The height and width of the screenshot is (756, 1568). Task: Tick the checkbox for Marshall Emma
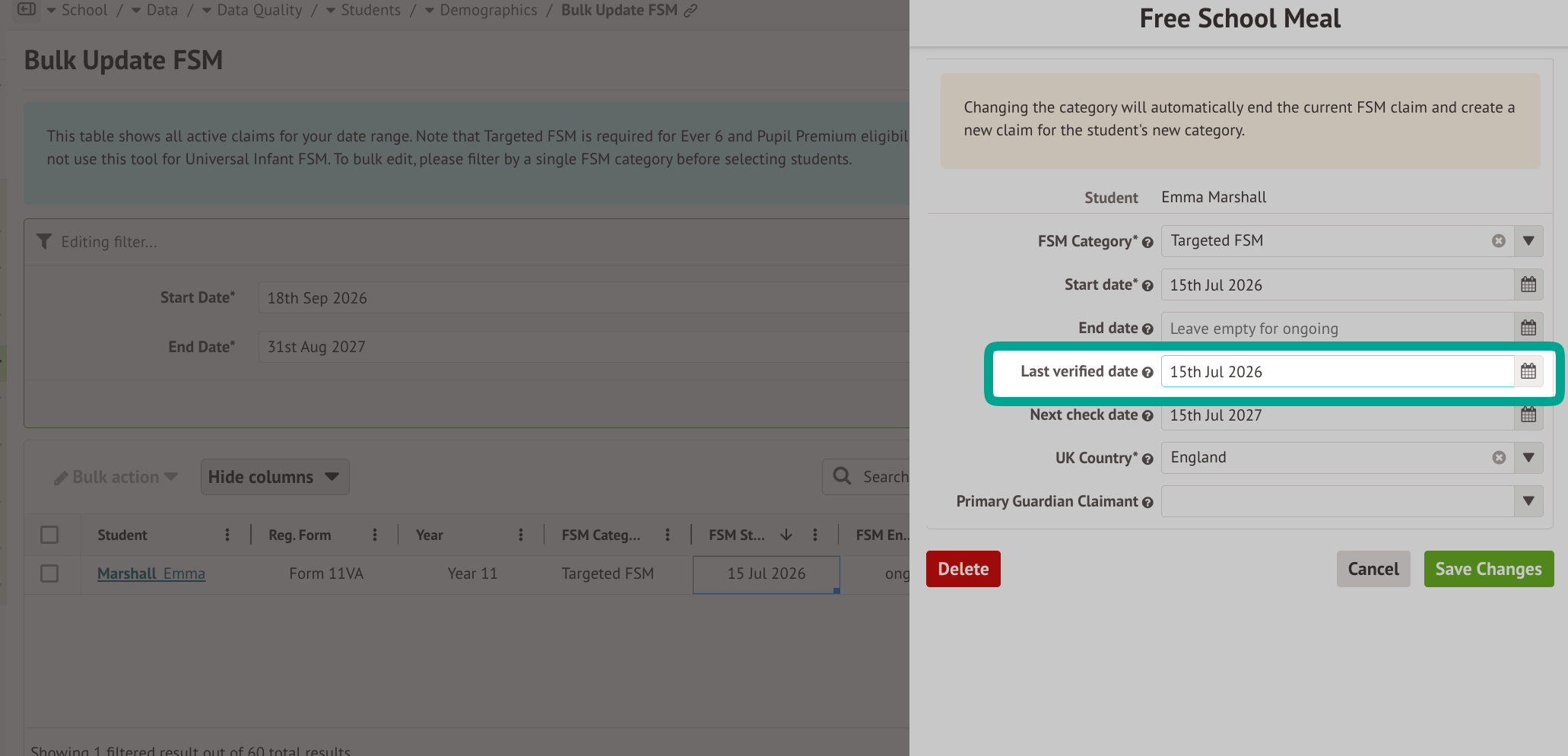click(49, 573)
